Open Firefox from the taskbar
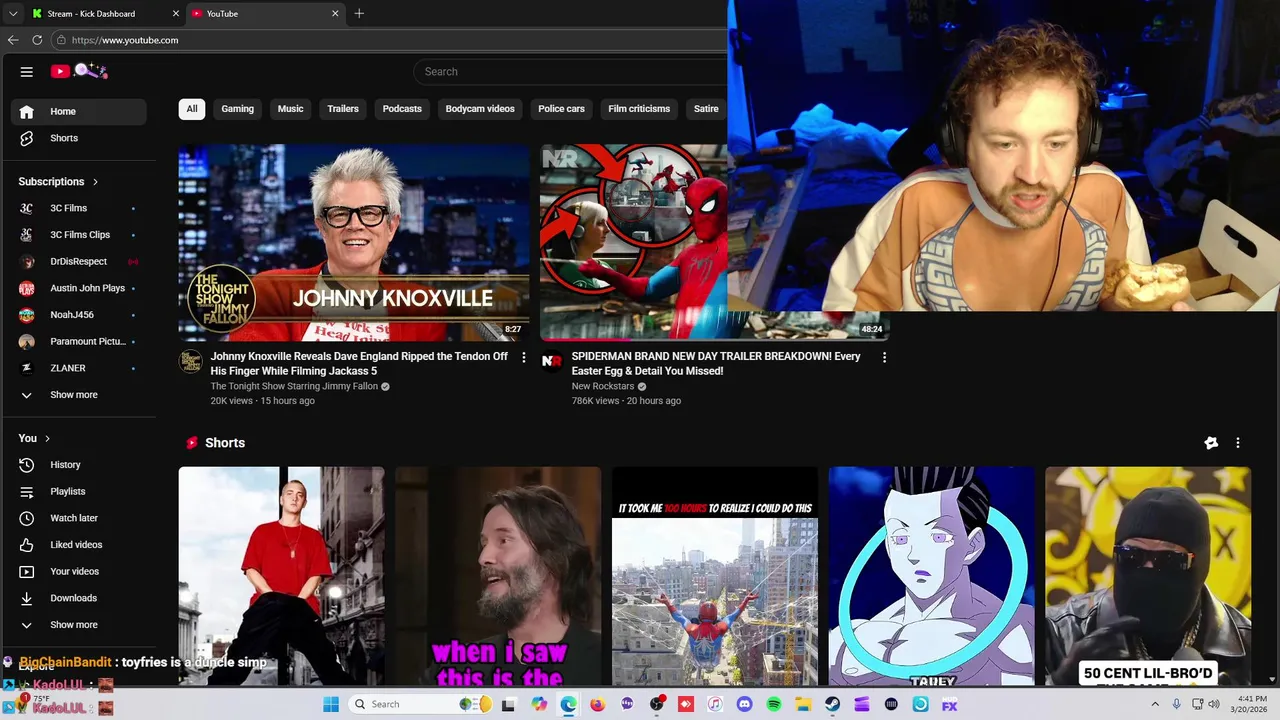The image size is (1280, 720). 598,704
